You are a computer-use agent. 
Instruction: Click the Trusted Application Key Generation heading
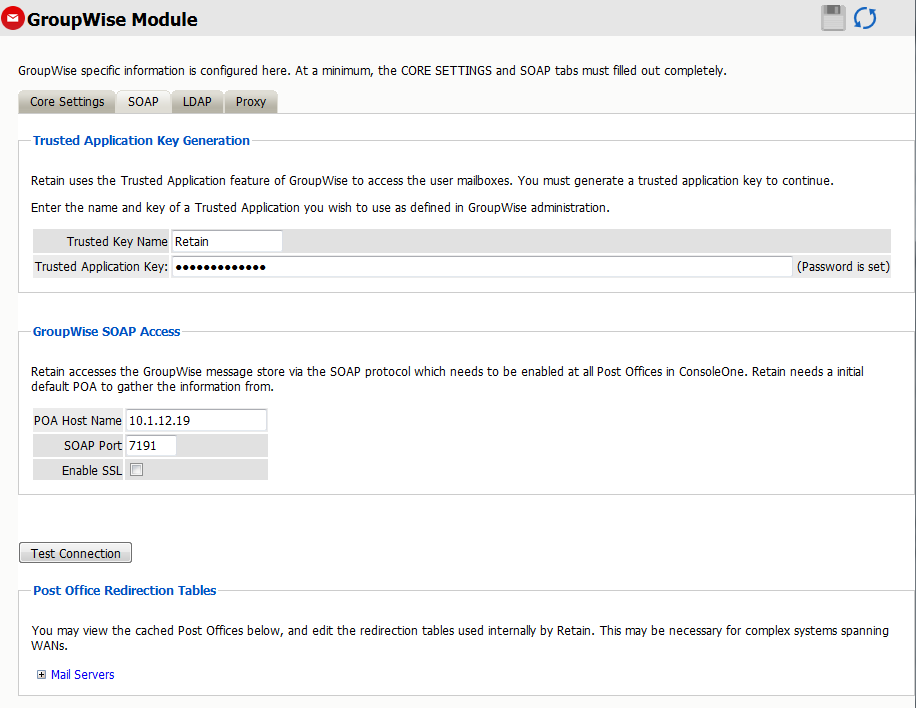coord(141,141)
